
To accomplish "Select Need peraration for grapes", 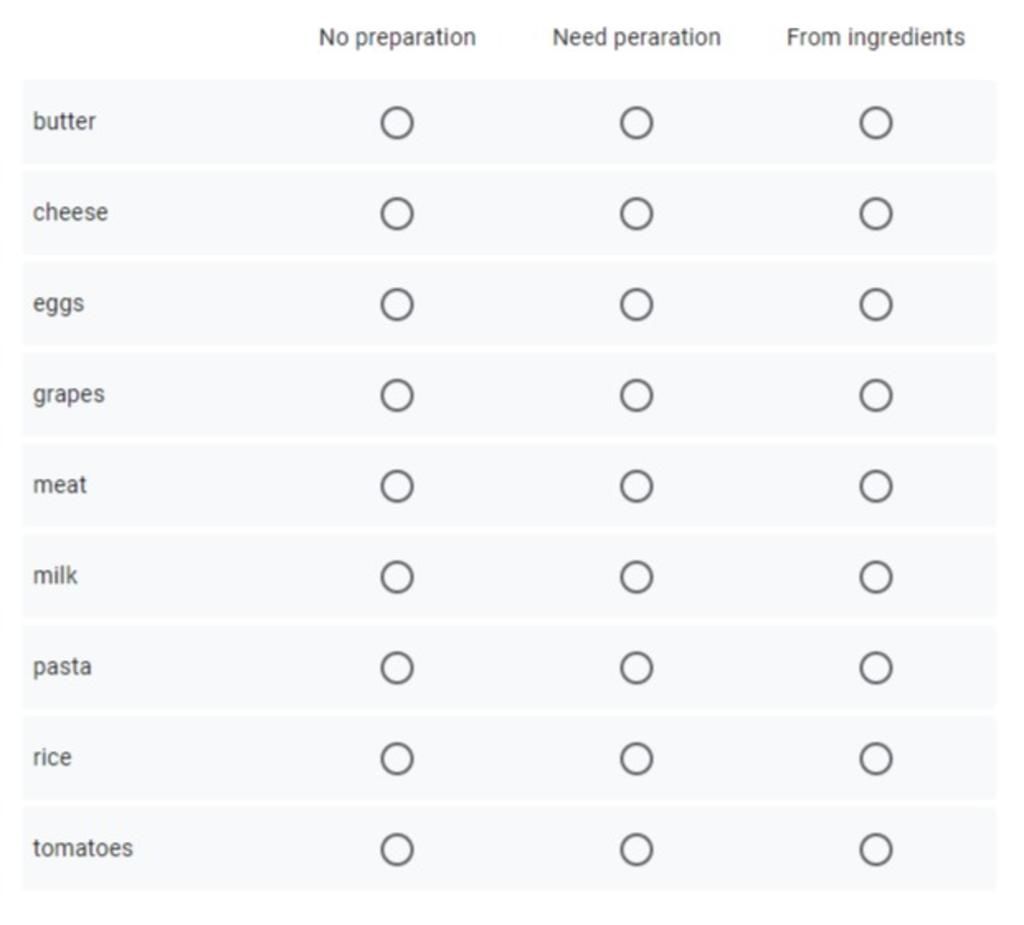I will pyautogui.click(x=637, y=395).
